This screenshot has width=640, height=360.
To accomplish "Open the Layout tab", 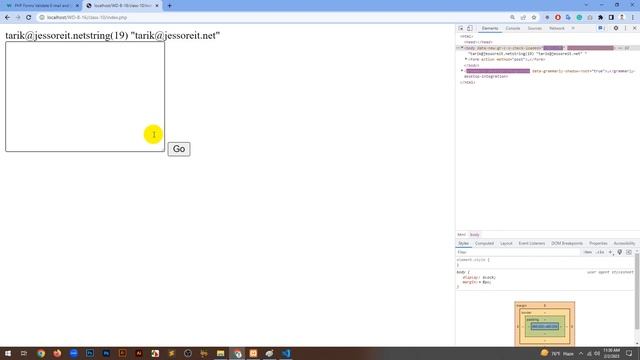I will coord(506,243).
